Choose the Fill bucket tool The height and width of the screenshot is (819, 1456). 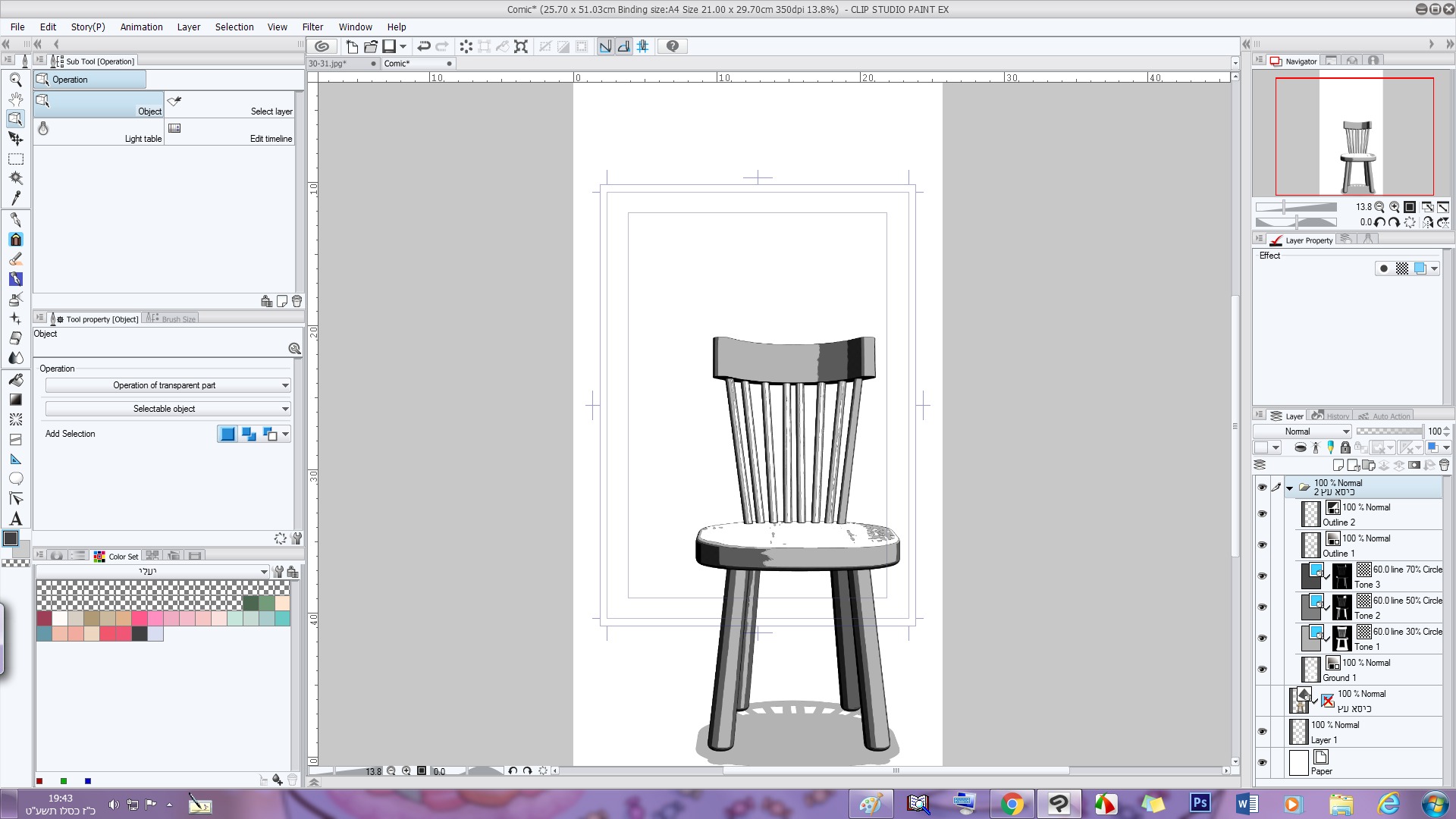coord(15,379)
